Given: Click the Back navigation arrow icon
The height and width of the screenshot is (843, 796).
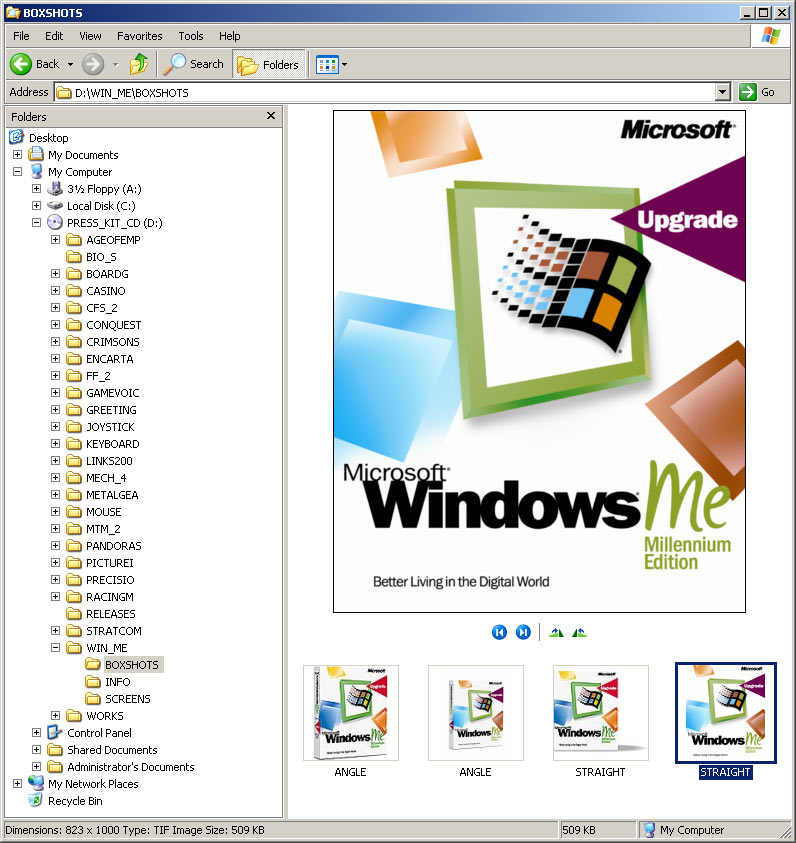Looking at the screenshot, I should (x=21, y=64).
